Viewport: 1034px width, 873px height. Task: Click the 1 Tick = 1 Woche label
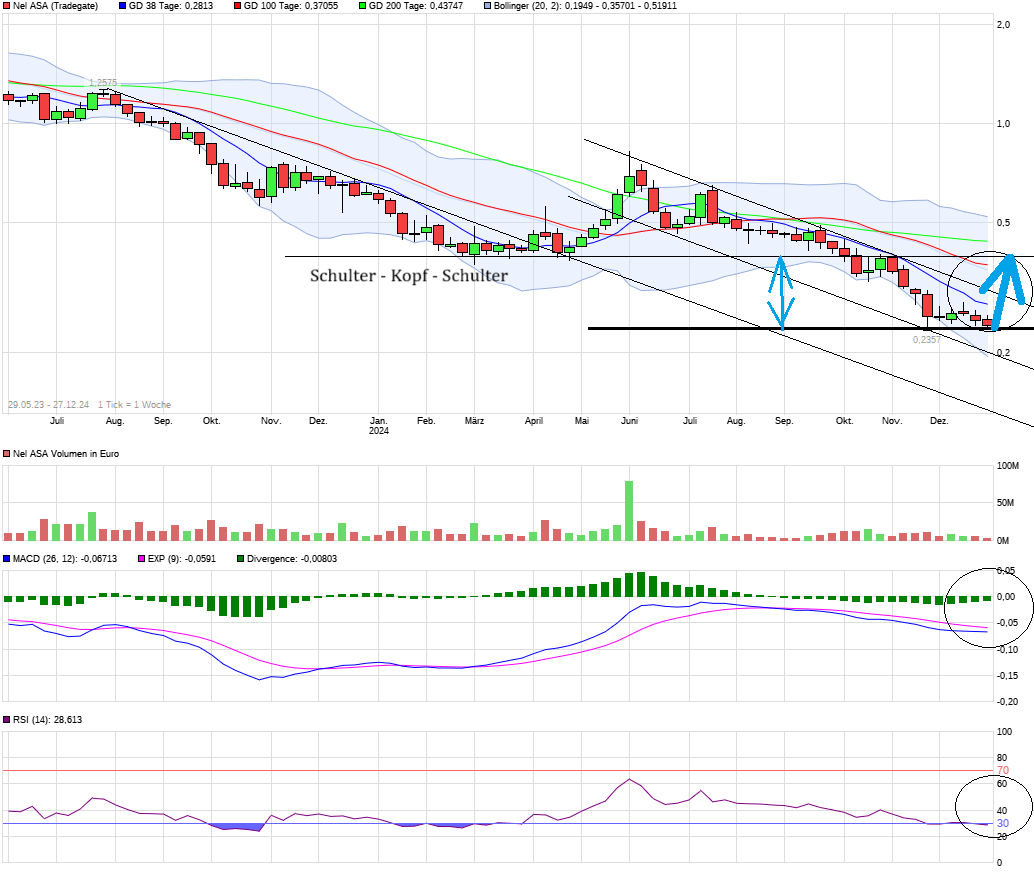tap(135, 404)
